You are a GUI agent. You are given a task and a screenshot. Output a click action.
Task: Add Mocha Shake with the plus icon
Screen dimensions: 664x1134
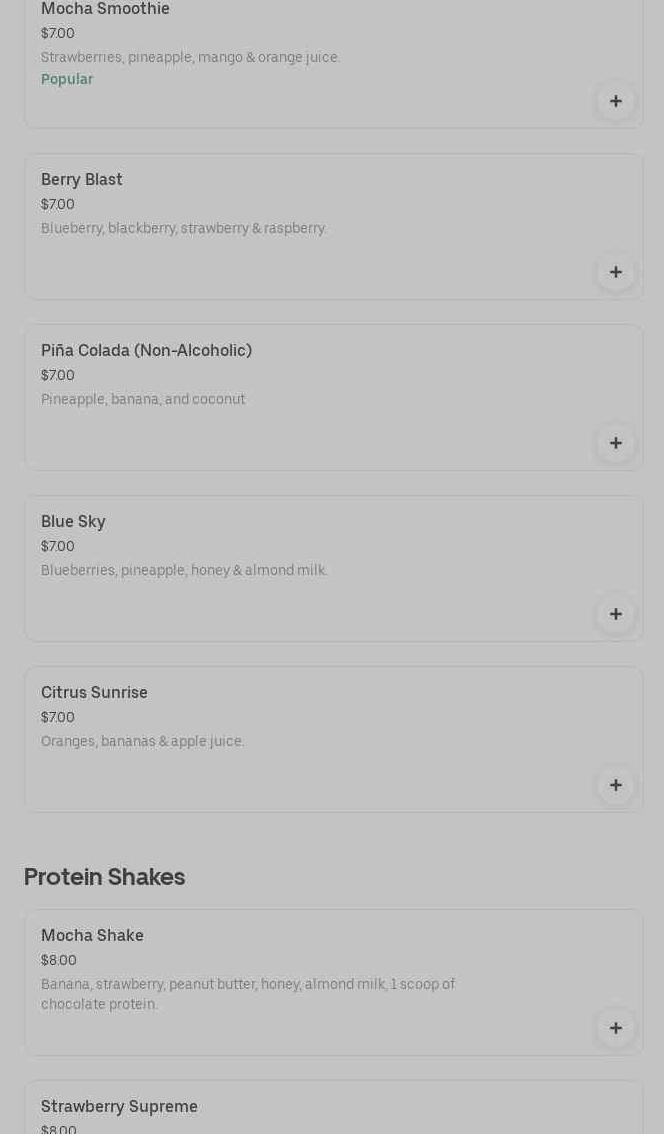click(616, 1028)
